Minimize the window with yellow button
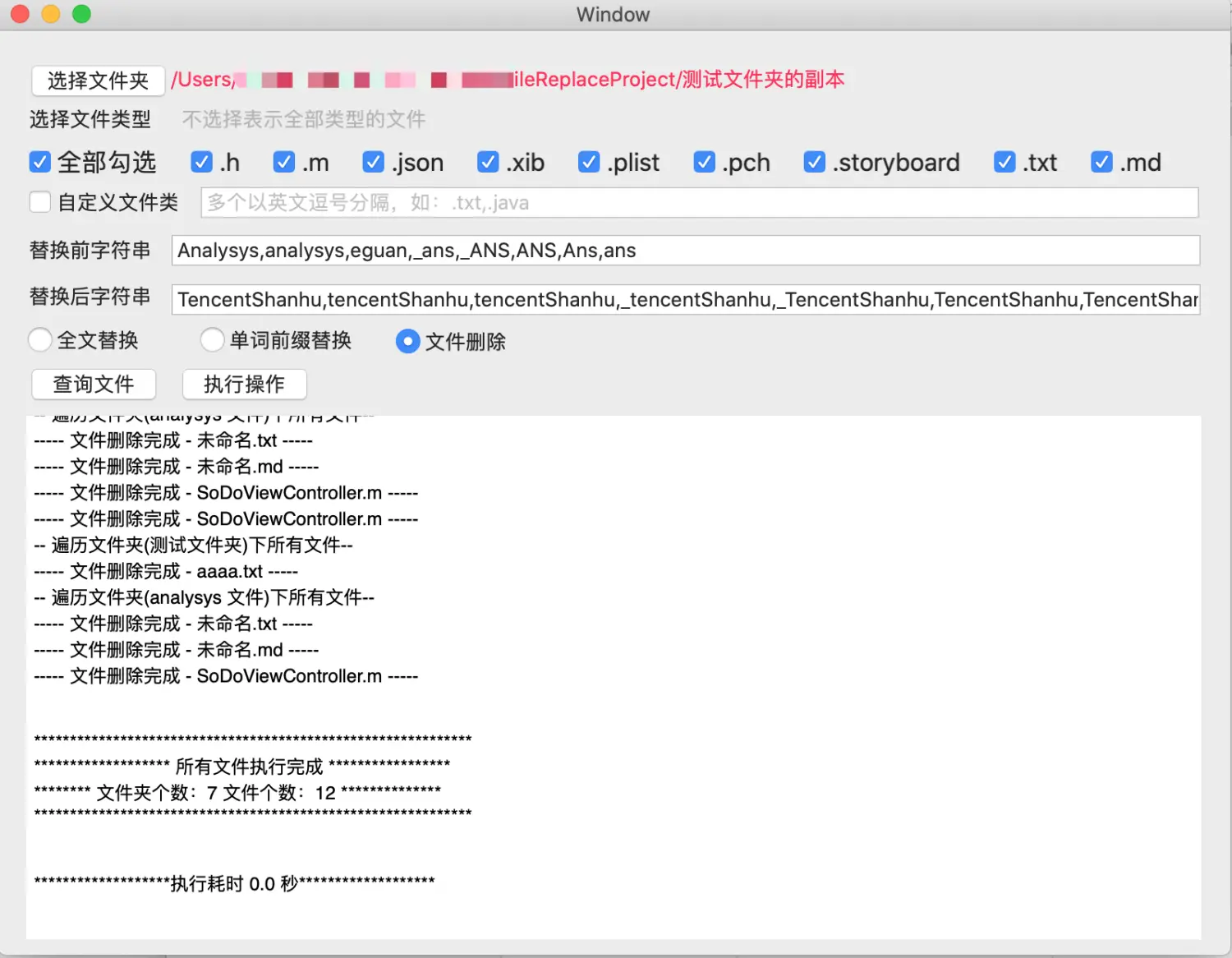Screen dimensions: 1232x958 tap(51, 14)
